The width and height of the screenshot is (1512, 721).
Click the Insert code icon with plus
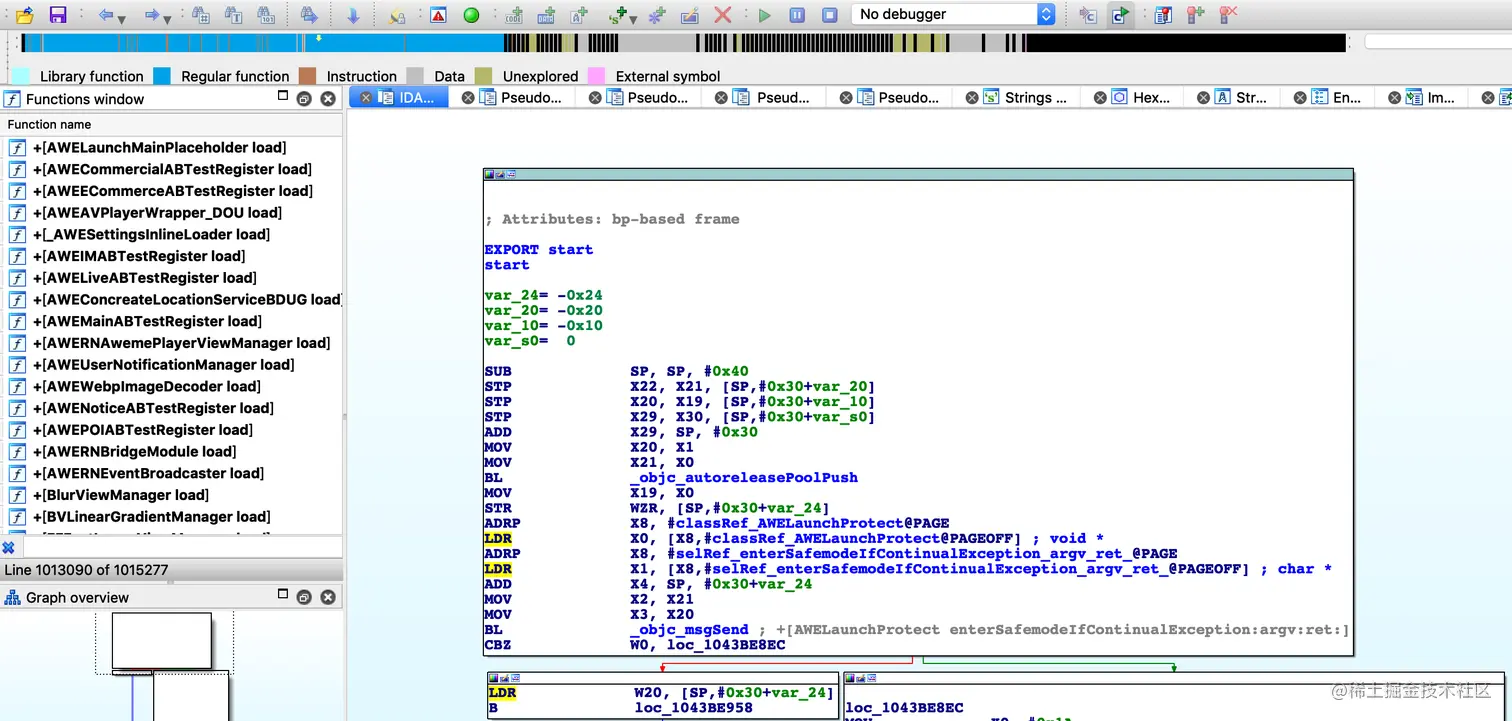click(x=515, y=15)
